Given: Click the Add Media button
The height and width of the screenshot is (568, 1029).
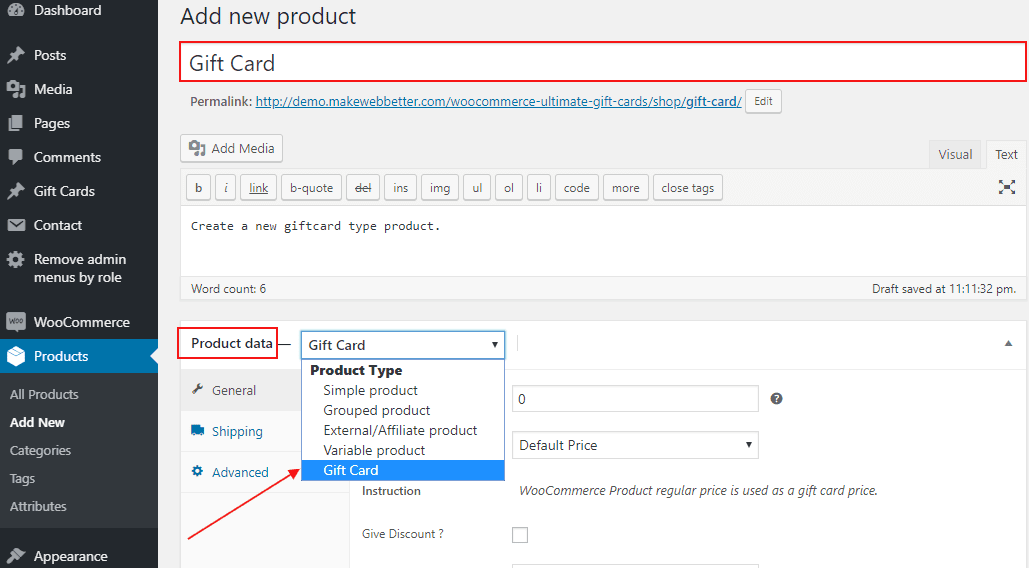Looking at the screenshot, I should tap(232, 148).
